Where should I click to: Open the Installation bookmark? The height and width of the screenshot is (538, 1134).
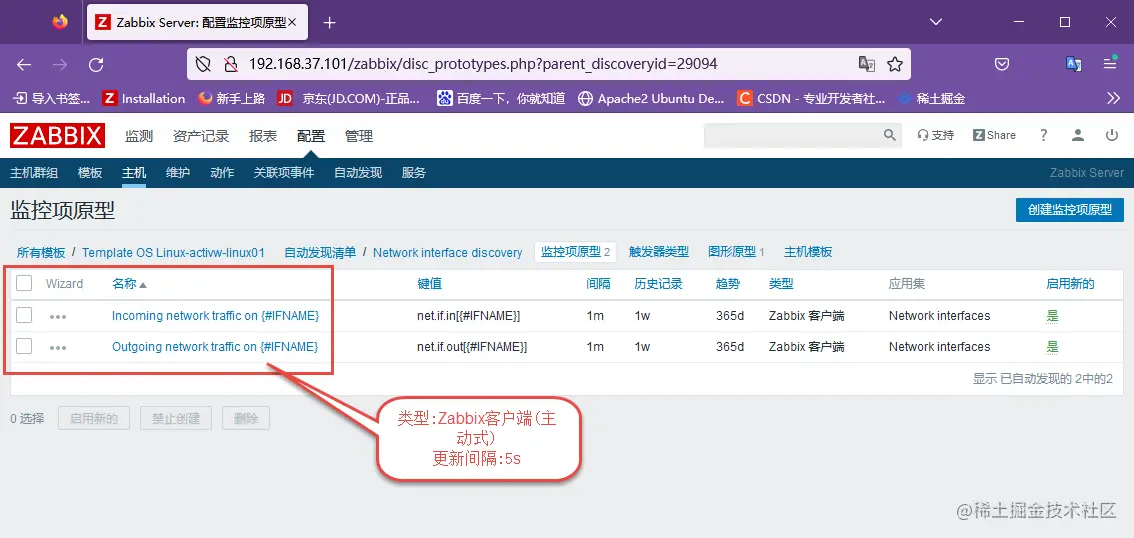click(x=144, y=98)
